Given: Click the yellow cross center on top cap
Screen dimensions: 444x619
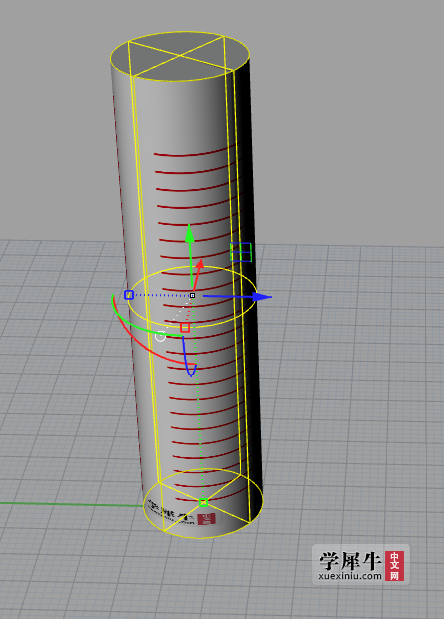Looking at the screenshot, I should pos(180,56).
